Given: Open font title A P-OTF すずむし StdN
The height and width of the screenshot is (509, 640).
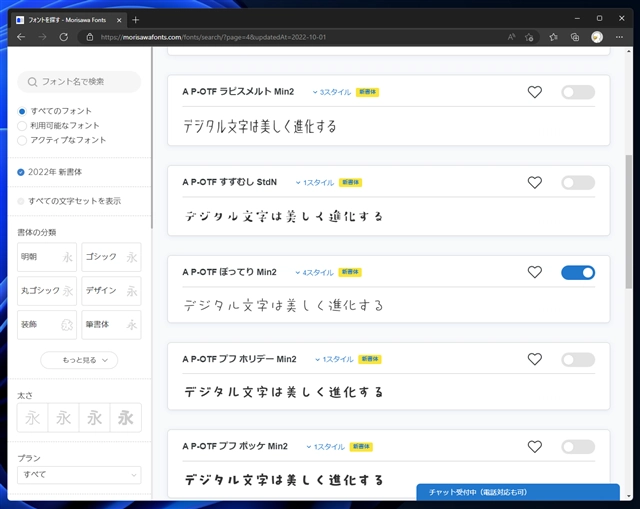Looking at the screenshot, I should [229, 182].
